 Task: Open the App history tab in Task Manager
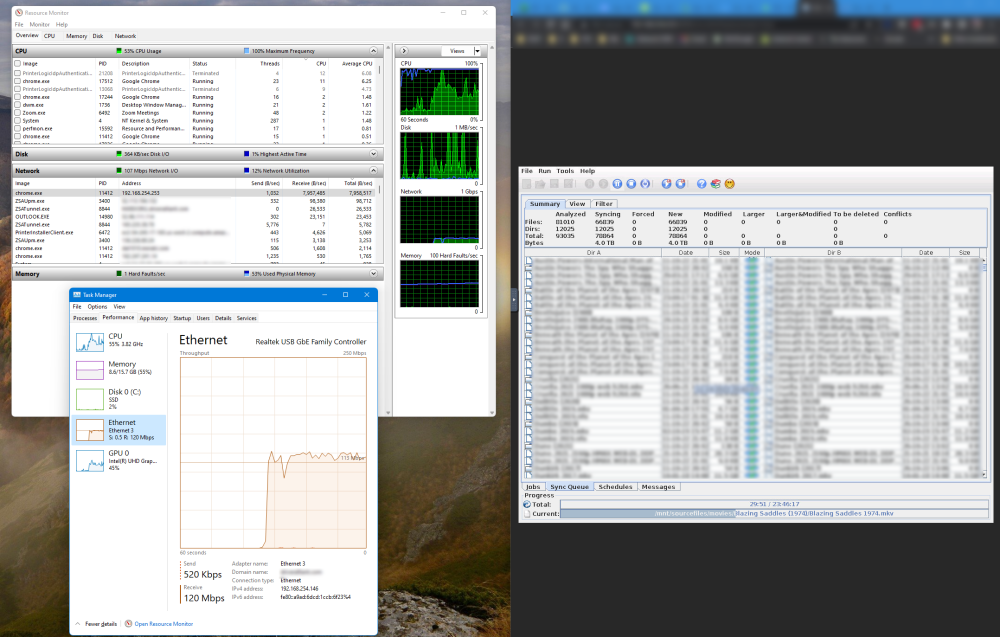pyautogui.click(x=154, y=318)
